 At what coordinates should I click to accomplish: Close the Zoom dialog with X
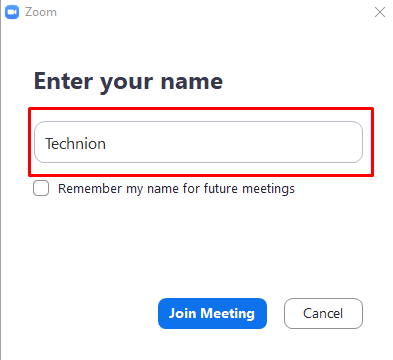[x=380, y=12]
